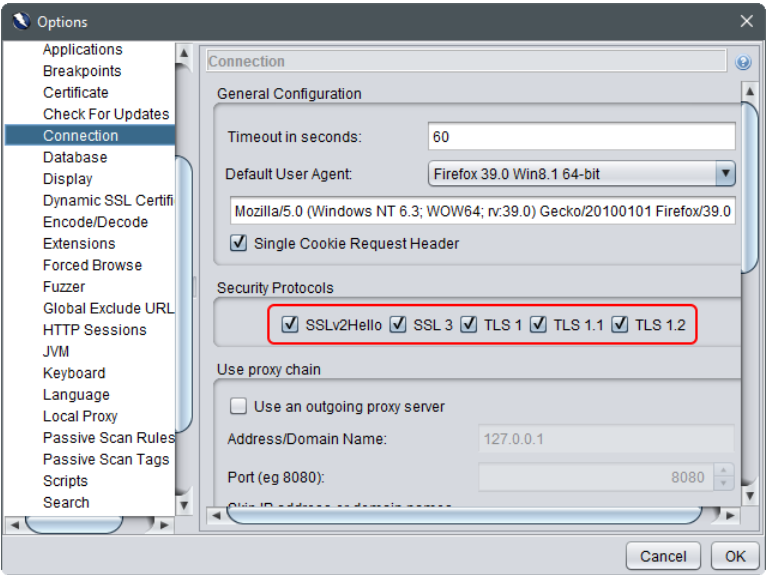Disable the SSL 3 protocol checkbox

point(398,325)
